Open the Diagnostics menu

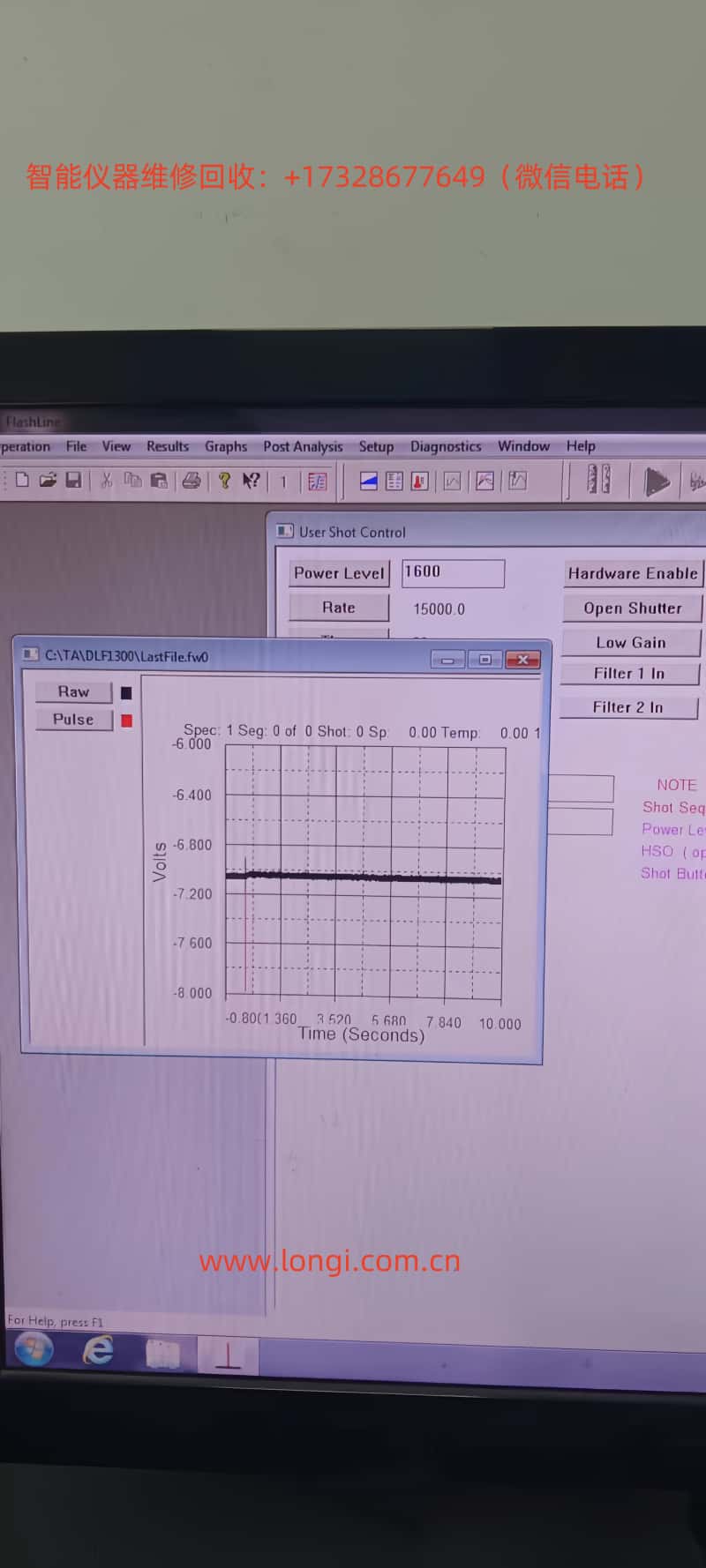pos(446,446)
